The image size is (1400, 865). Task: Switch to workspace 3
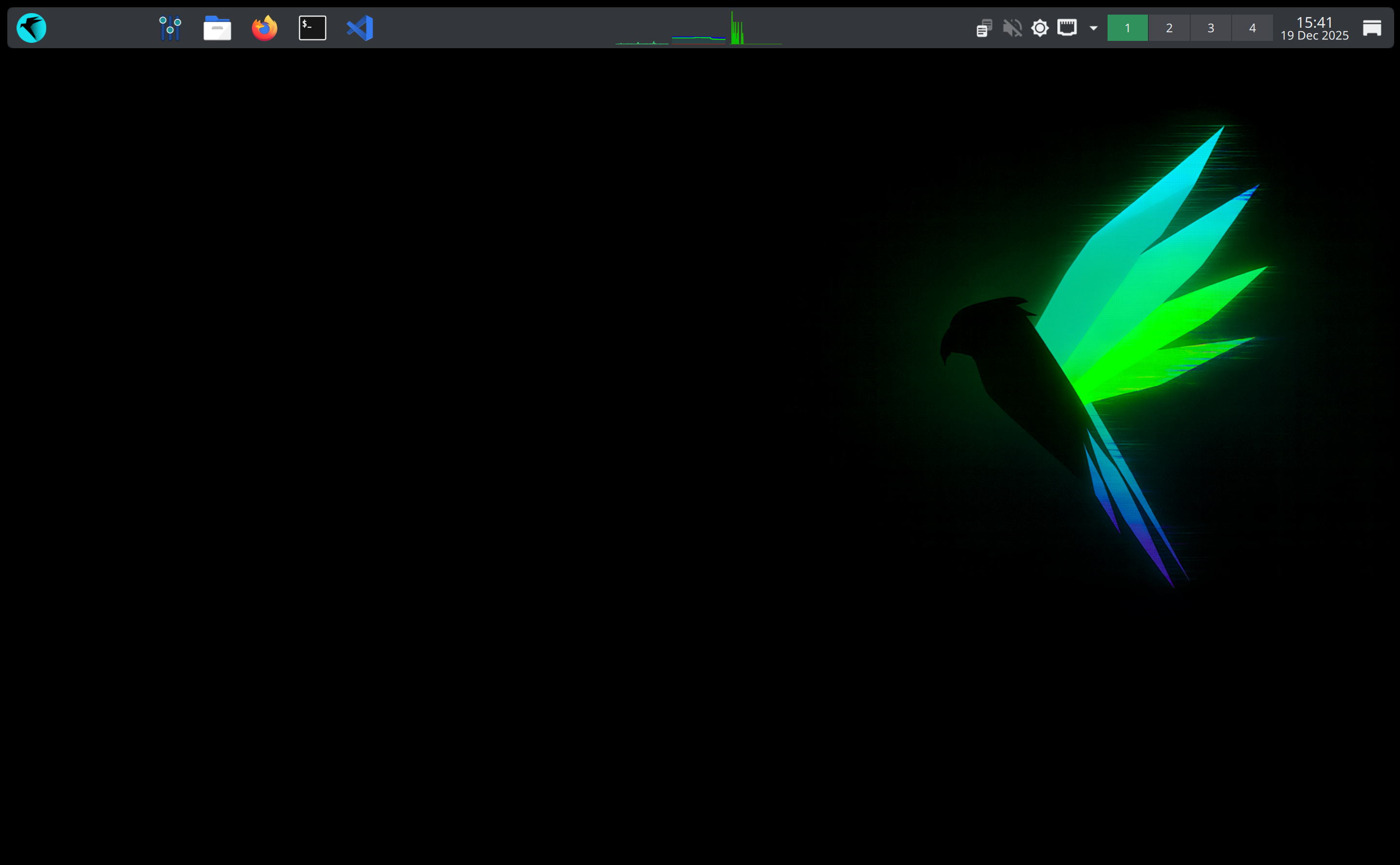[1211, 27]
